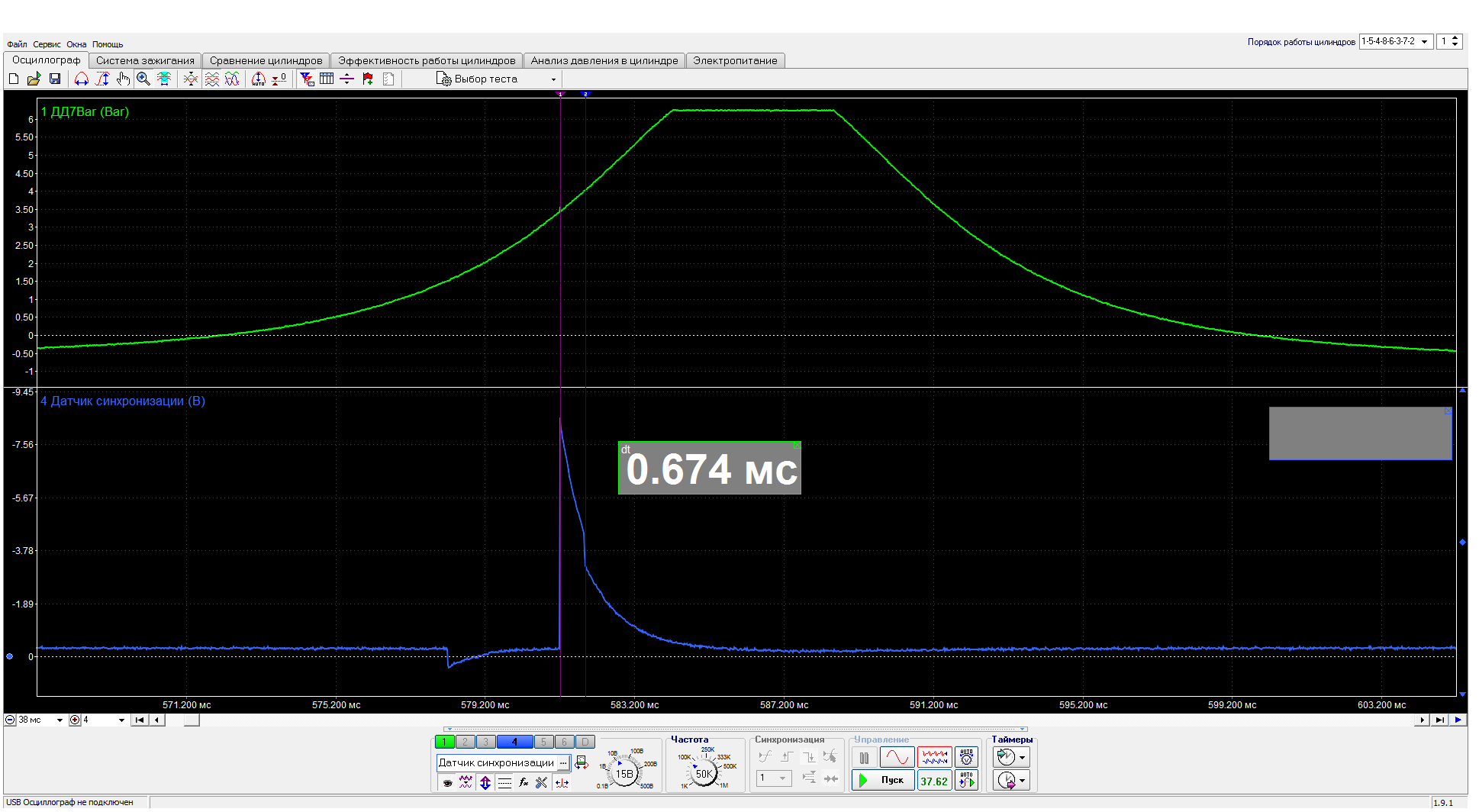This screenshot has width=1479, height=812.
Task: Toggle channel 5 button
Action: click(543, 742)
